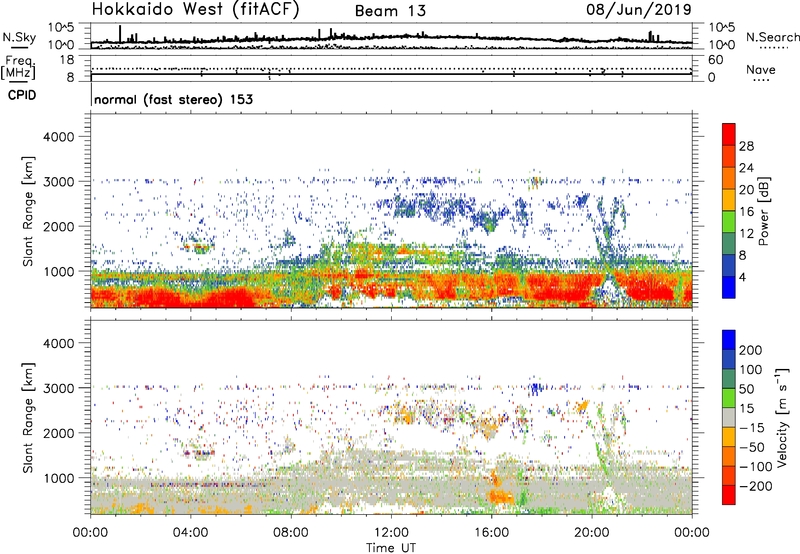800x554 pixels.
Task: Click the small red power echo near 04:20 at 1500 km
Action: point(197,248)
